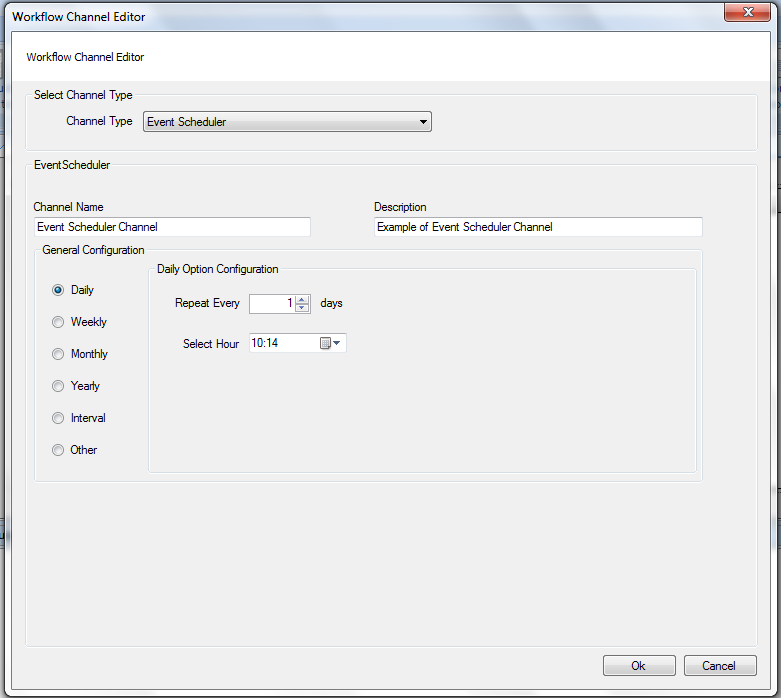781x698 pixels.
Task: Click the Select Channel Type label
Action: click(x=83, y=95)
